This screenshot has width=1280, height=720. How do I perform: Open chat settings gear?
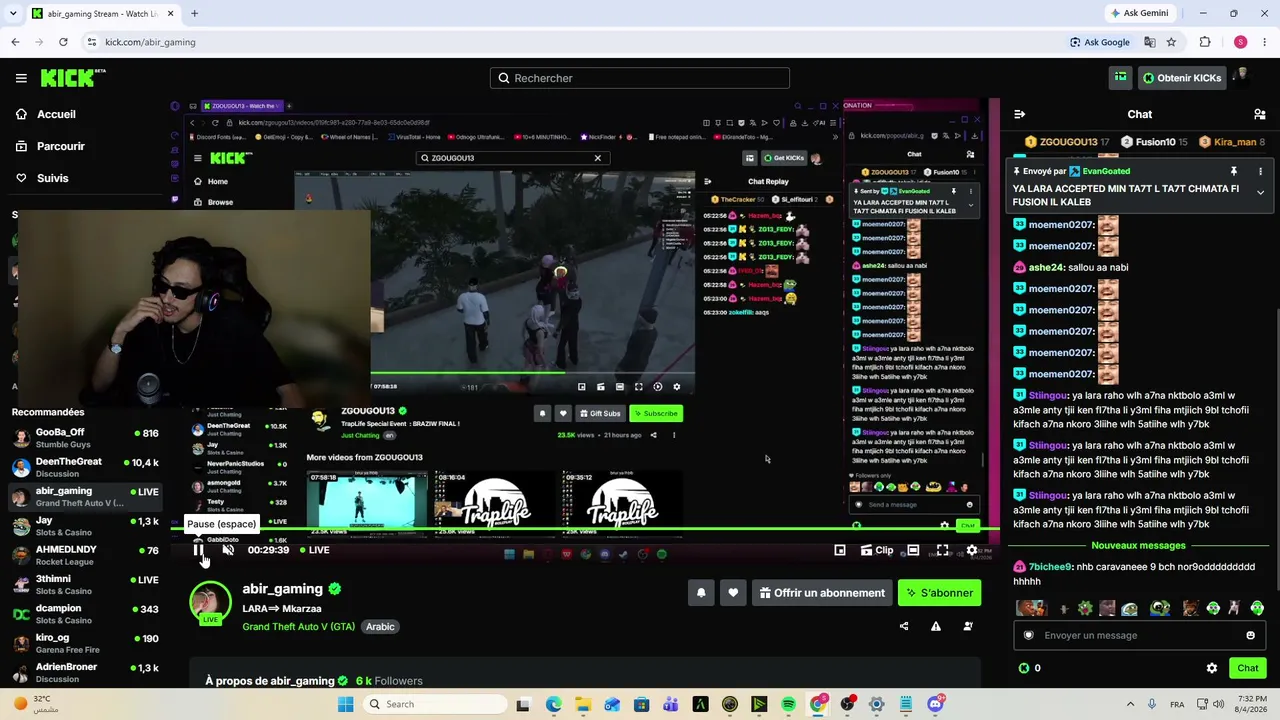1212,668
